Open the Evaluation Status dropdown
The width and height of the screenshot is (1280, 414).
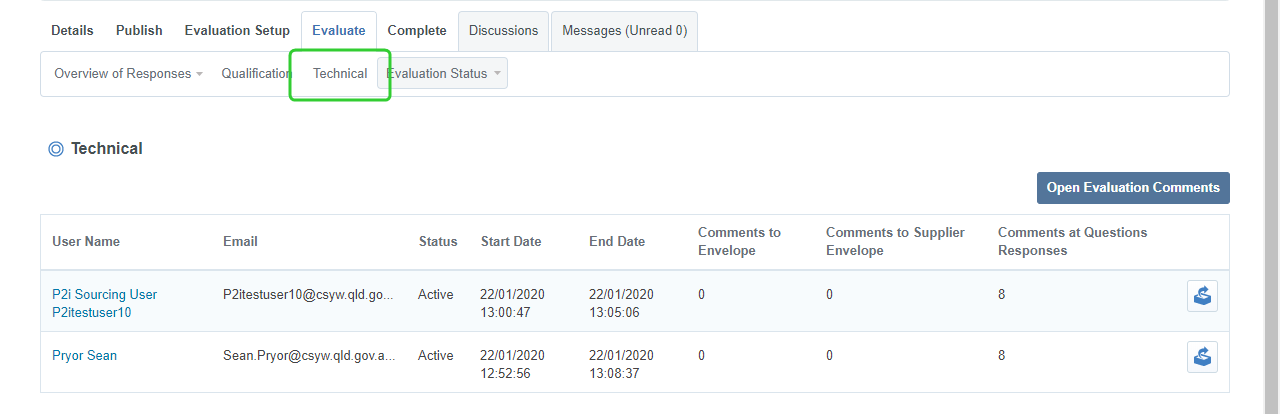tap(442, 73)
